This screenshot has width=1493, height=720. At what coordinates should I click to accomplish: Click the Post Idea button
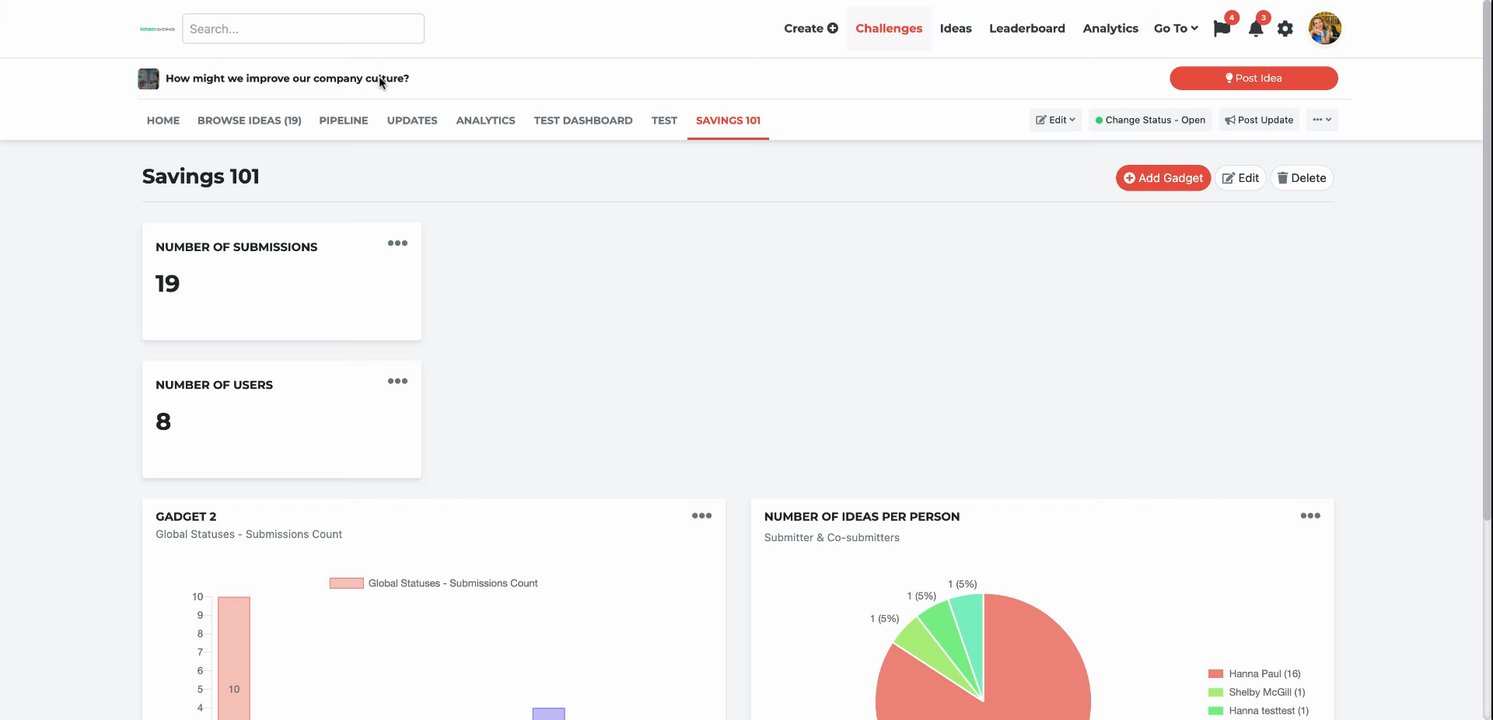(x=1254, y=78)
